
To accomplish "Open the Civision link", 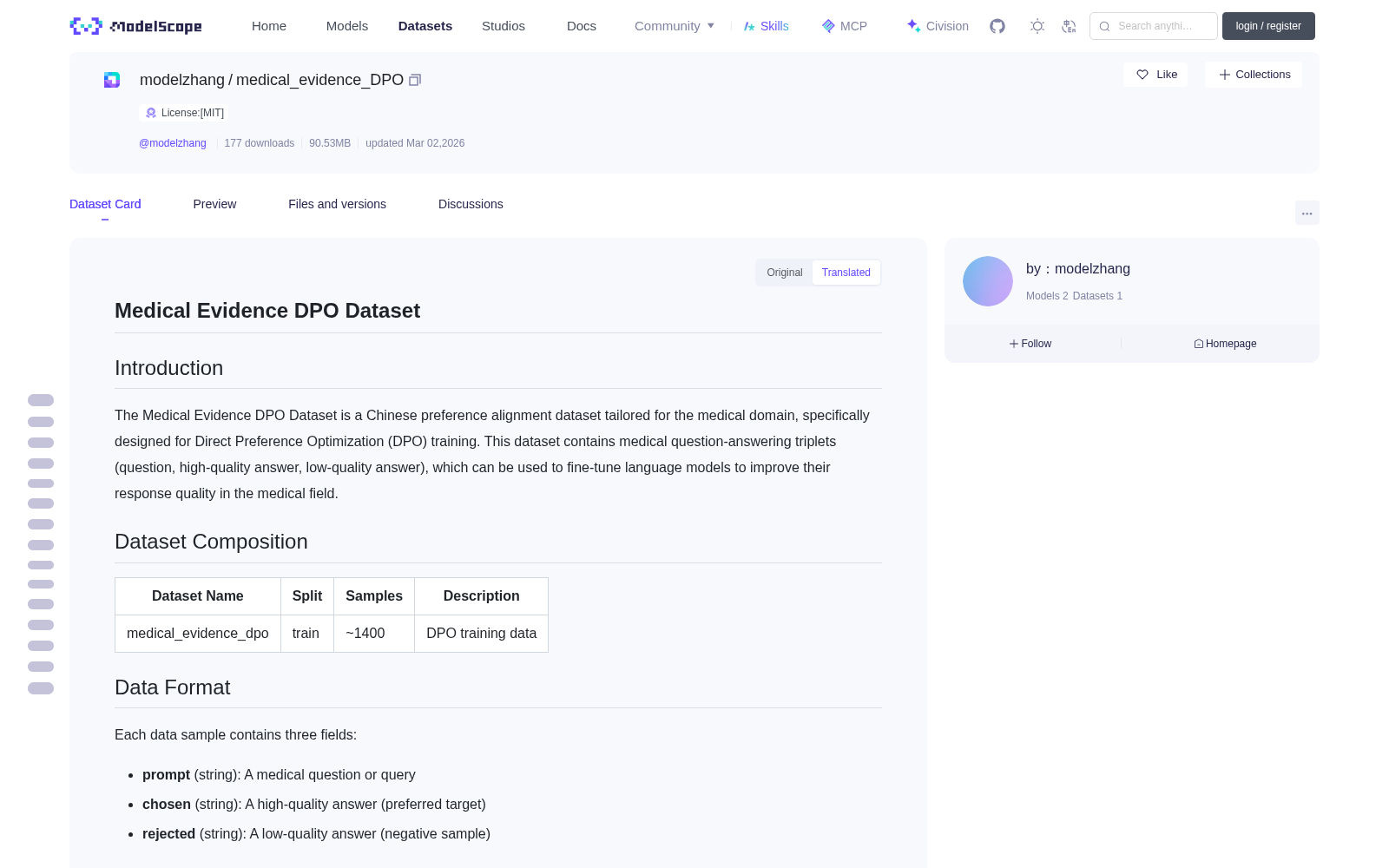I will click(938, 26).
